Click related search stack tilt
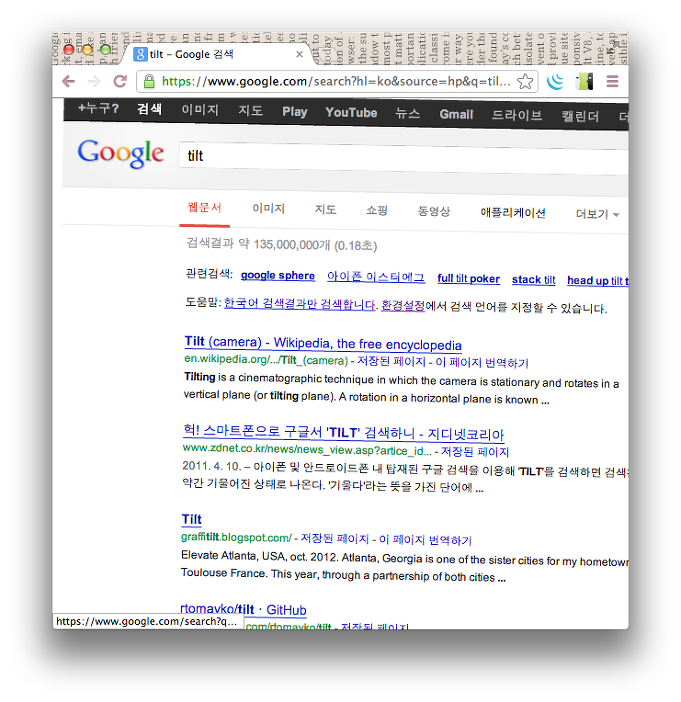 pos(533,280)
